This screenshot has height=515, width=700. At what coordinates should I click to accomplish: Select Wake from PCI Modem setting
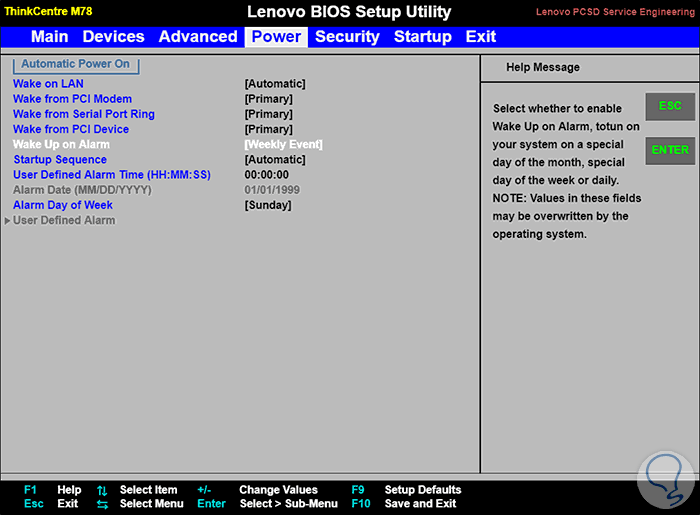(x=72, y=99)
